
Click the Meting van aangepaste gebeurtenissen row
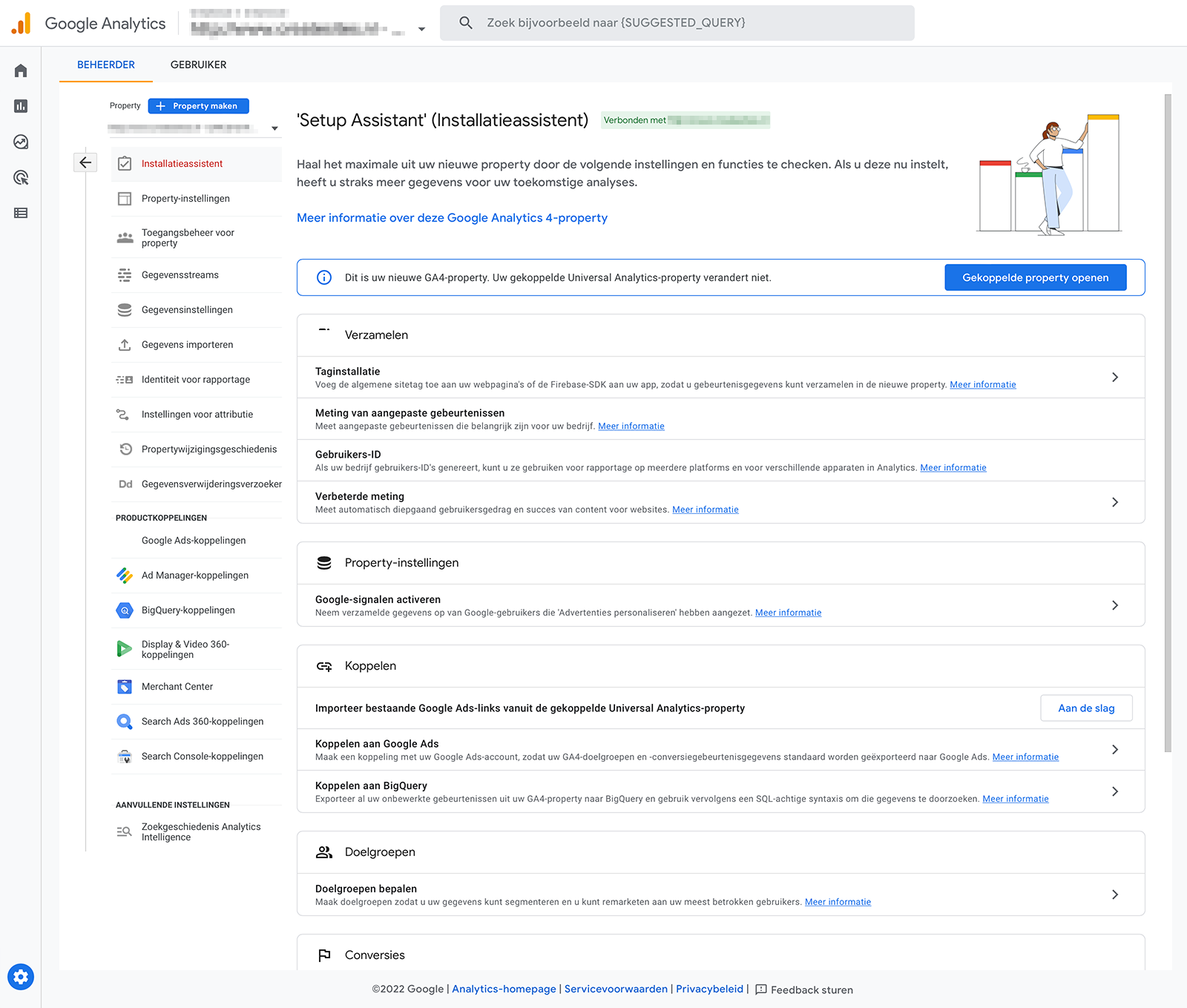click(720, 419)
